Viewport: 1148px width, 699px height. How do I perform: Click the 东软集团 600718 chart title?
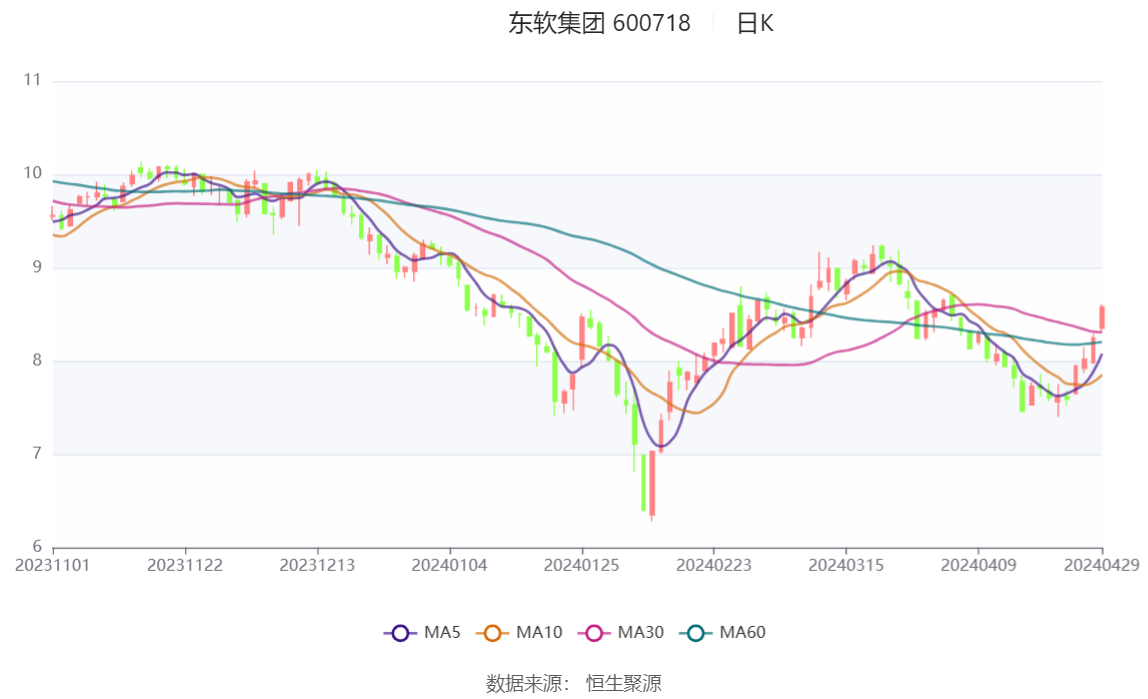[600, 23]
